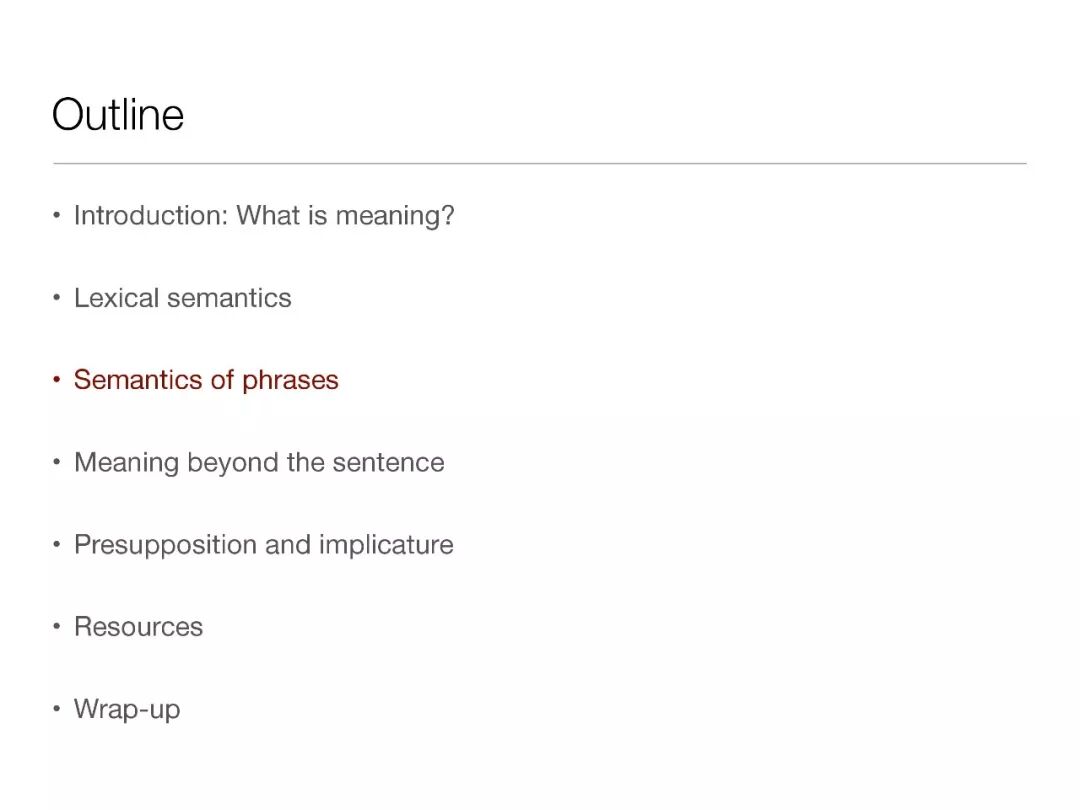Click the red word "phrases"
The image size is (1080, 810).
tap(290, 381)
